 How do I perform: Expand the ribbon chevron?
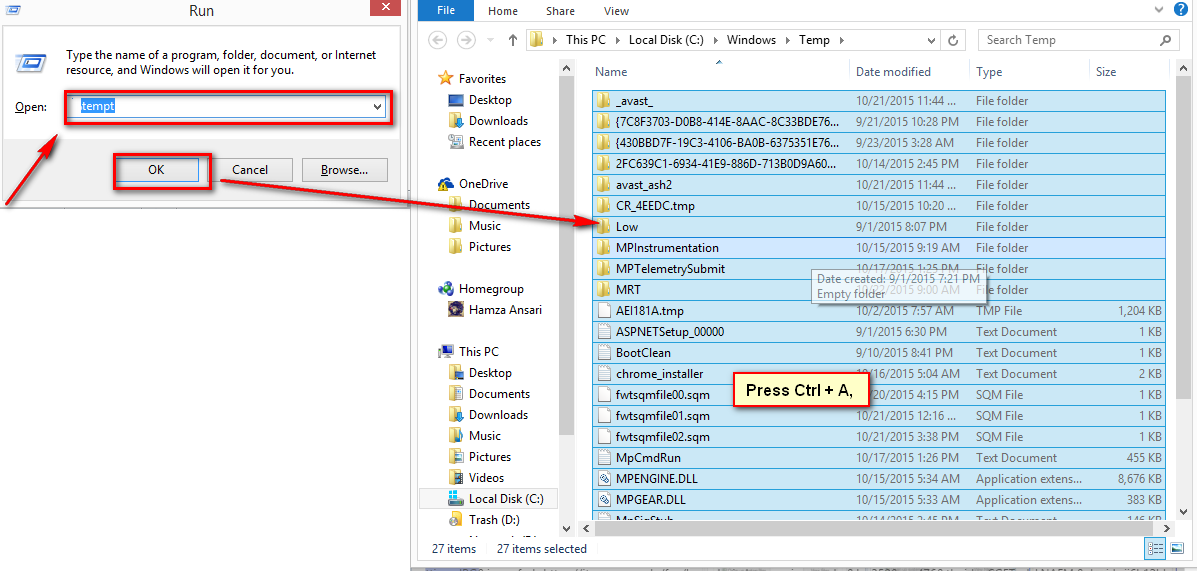point(1161,11)
